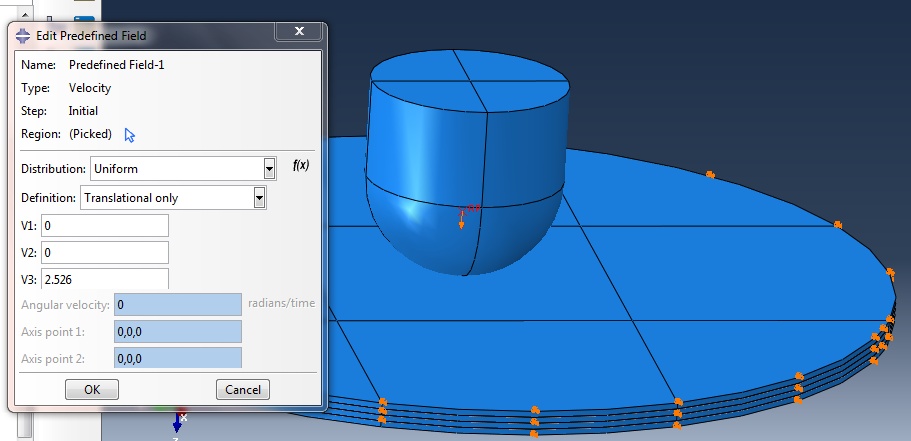The width and height of the screenshot is (911, 441).
Task: Click the 'Velocity' type text
Action: (x=89, y=88)
